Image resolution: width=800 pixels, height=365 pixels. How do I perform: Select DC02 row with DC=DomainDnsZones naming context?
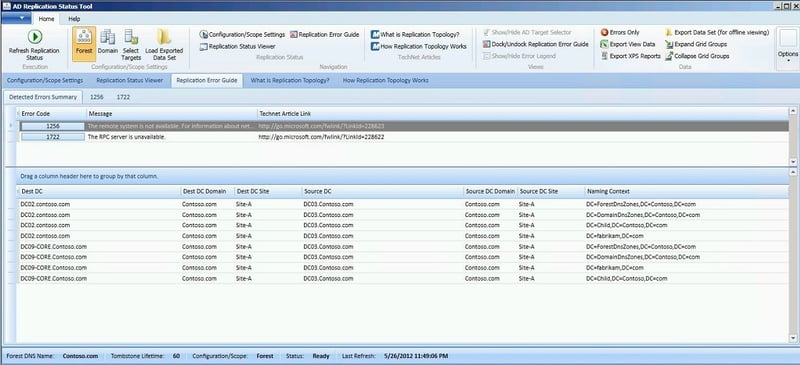click(x=403, y=215)
